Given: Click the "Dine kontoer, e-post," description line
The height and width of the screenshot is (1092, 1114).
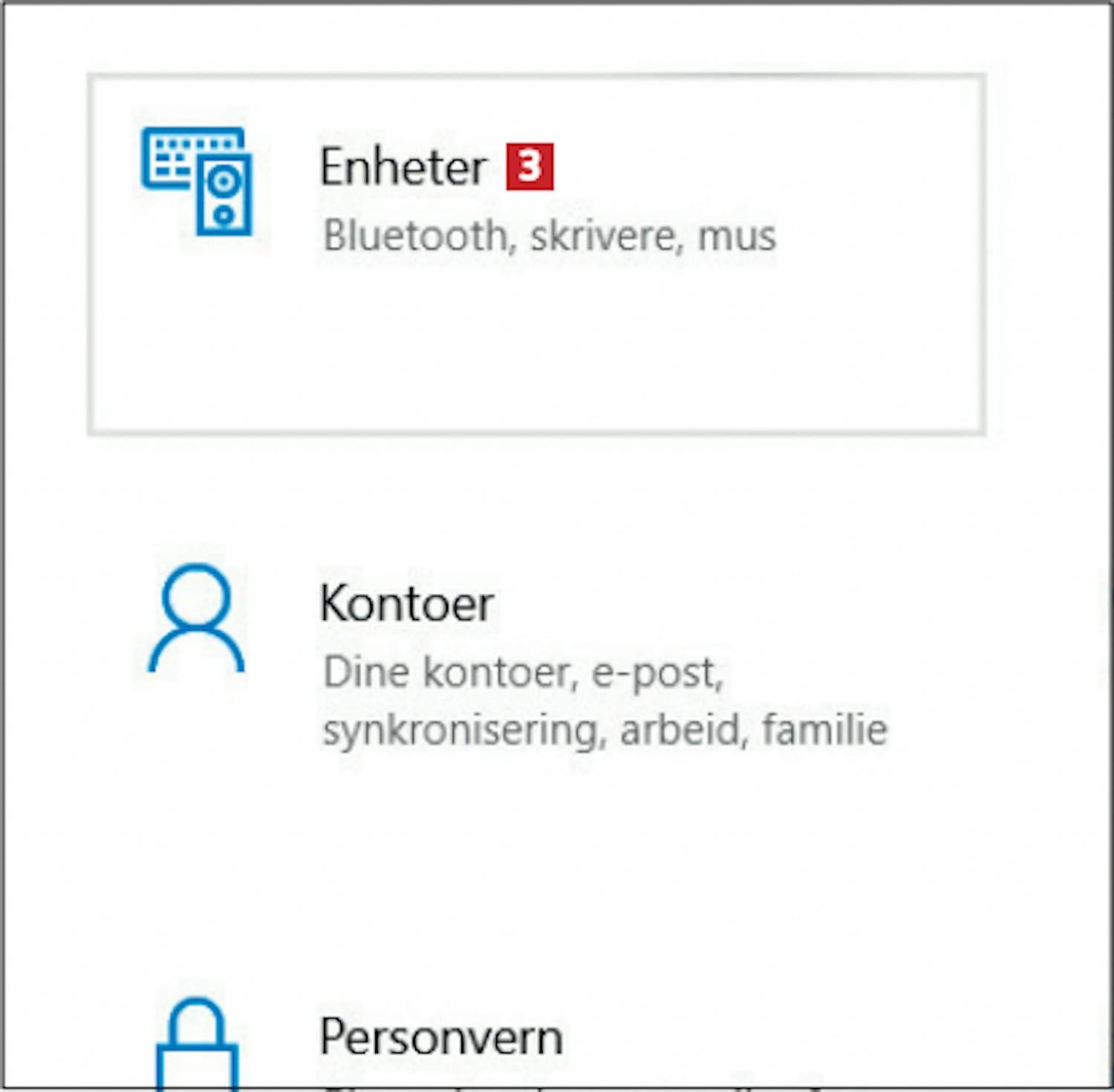Looking at the screenshot, I should (523, 673).
